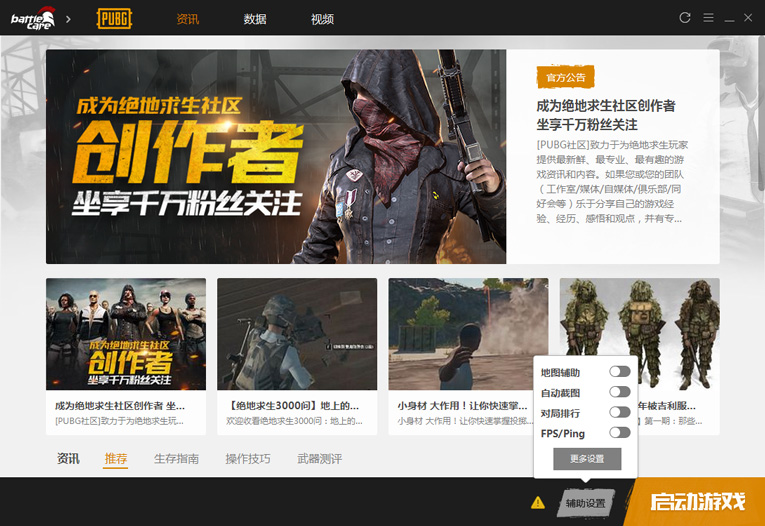The image size is (765, 526).
Task: Click card title 小身材 大作用！让你快速掌...
Action: 463,405
